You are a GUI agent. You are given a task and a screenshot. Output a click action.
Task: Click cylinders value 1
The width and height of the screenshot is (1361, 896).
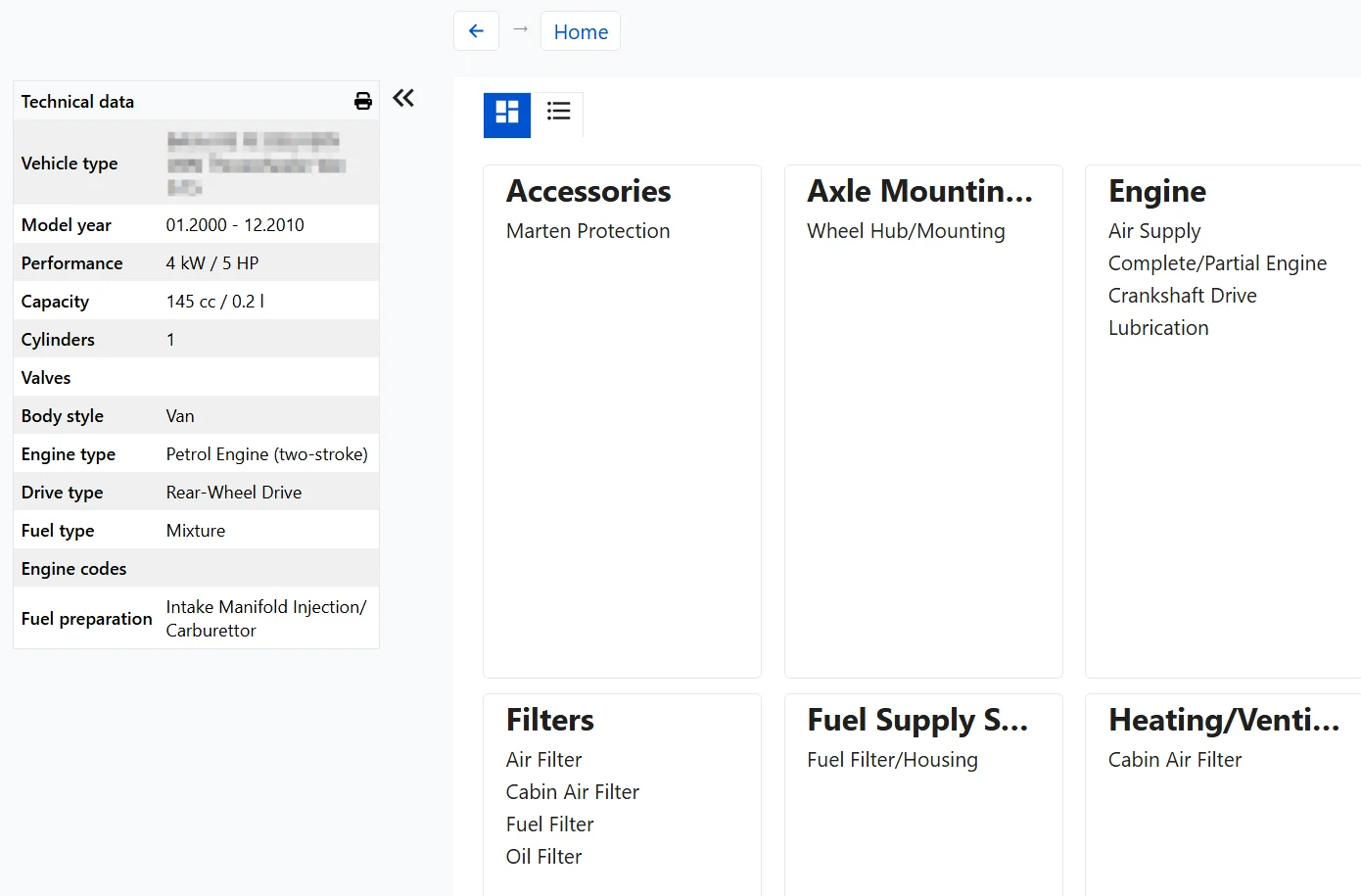tap(170, 340)
